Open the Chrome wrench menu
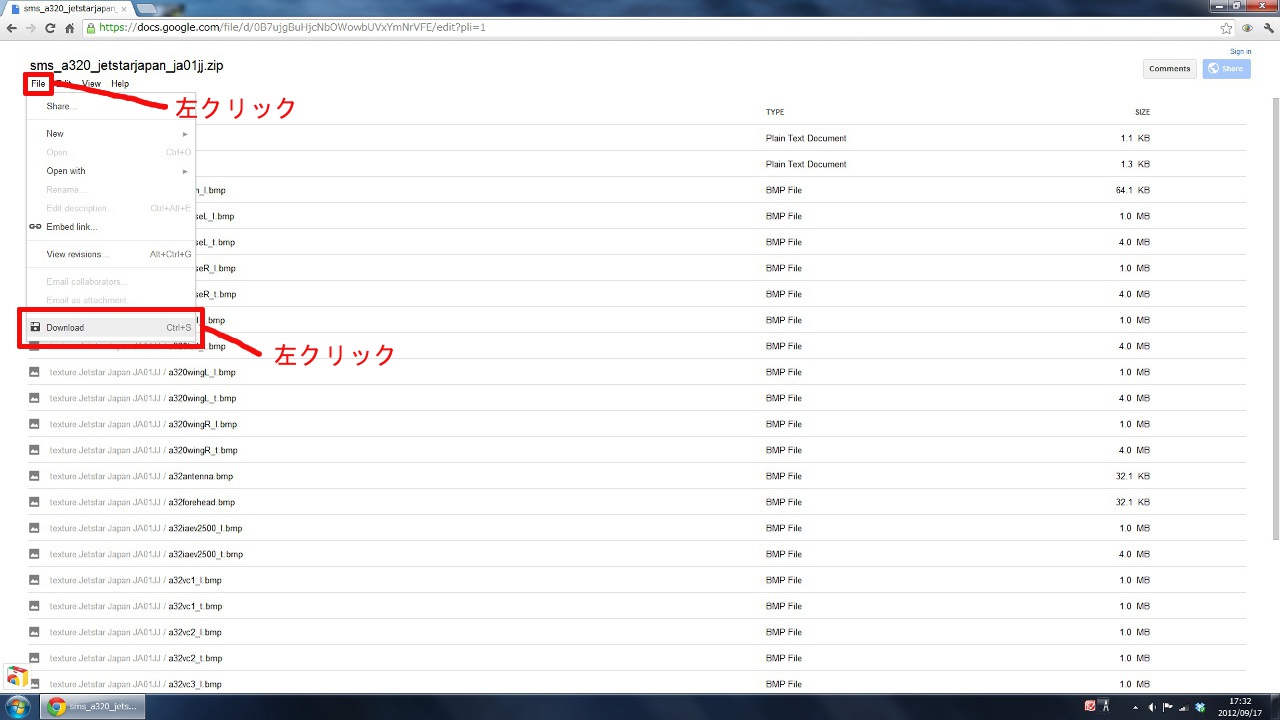The width and height of the screenshot is (1280, 720). (x=1267, y=28)
